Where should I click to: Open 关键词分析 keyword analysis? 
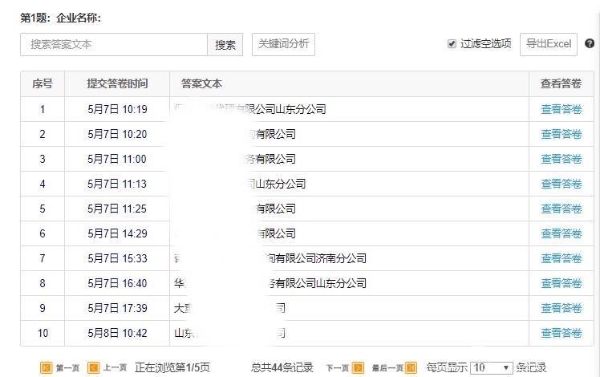283,44
